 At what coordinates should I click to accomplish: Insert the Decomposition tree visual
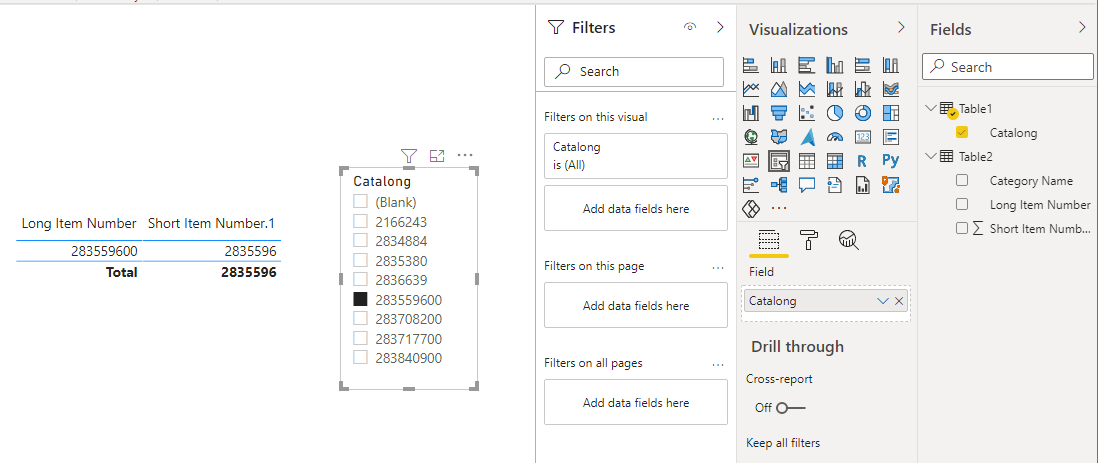[x=779, y=185]
